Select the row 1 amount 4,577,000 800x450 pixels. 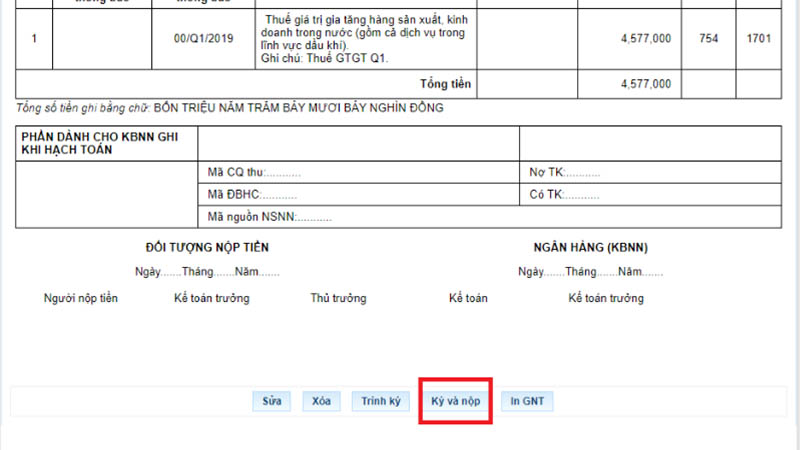(x=645, y=39)
